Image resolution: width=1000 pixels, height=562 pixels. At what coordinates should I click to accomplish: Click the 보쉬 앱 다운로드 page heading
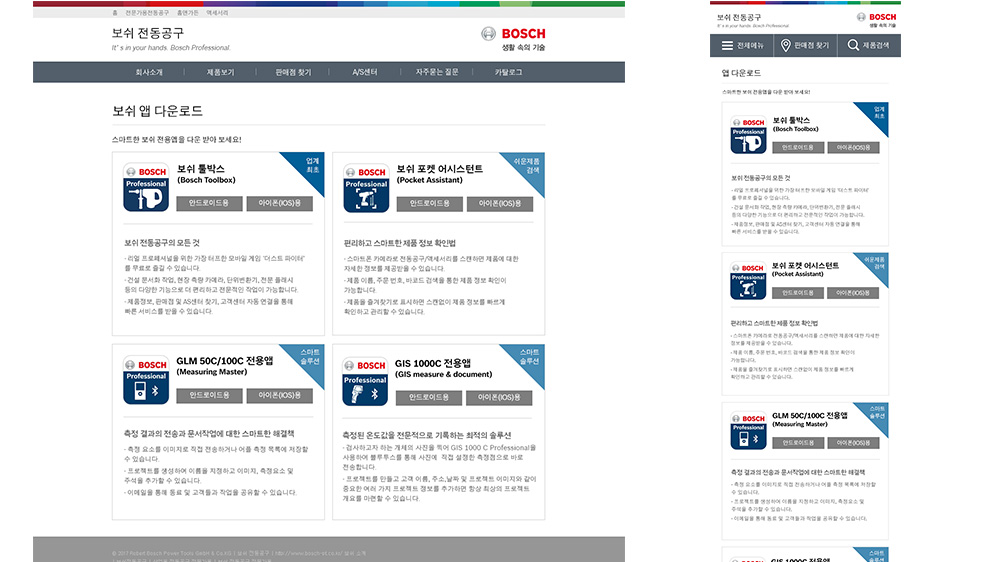click(x=158, y=111)
